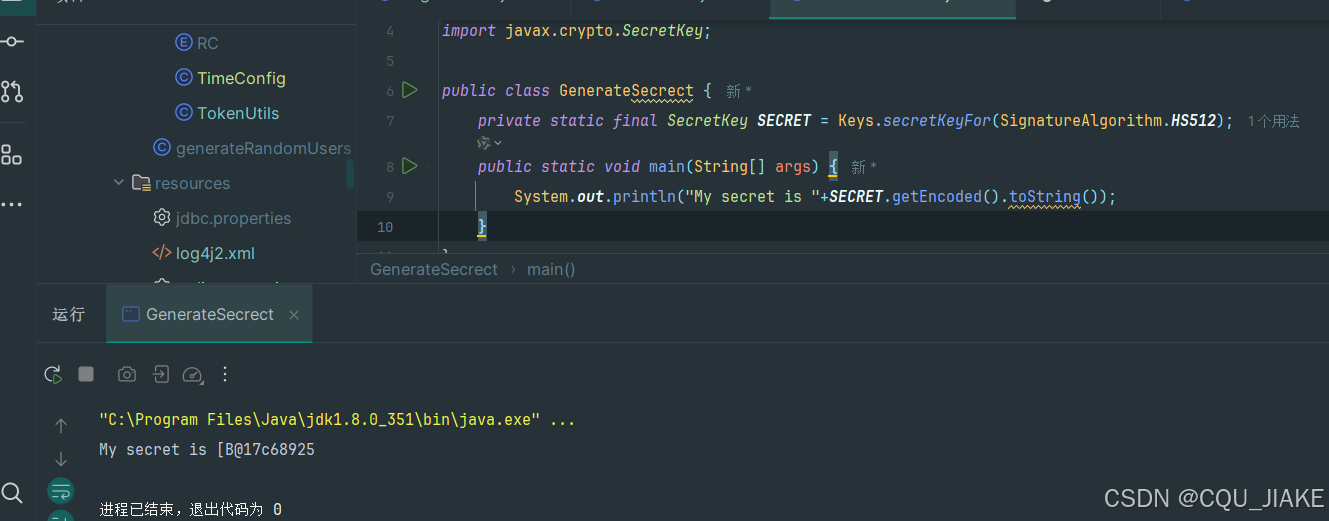This screenshot has height=521, width=1329.
Task: Close the GenerateSecrect run tab
Action: coord(294,315)
